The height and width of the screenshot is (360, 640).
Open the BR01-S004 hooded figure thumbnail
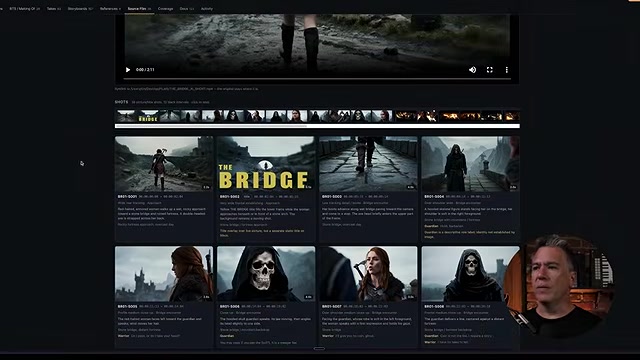point(471,164)
